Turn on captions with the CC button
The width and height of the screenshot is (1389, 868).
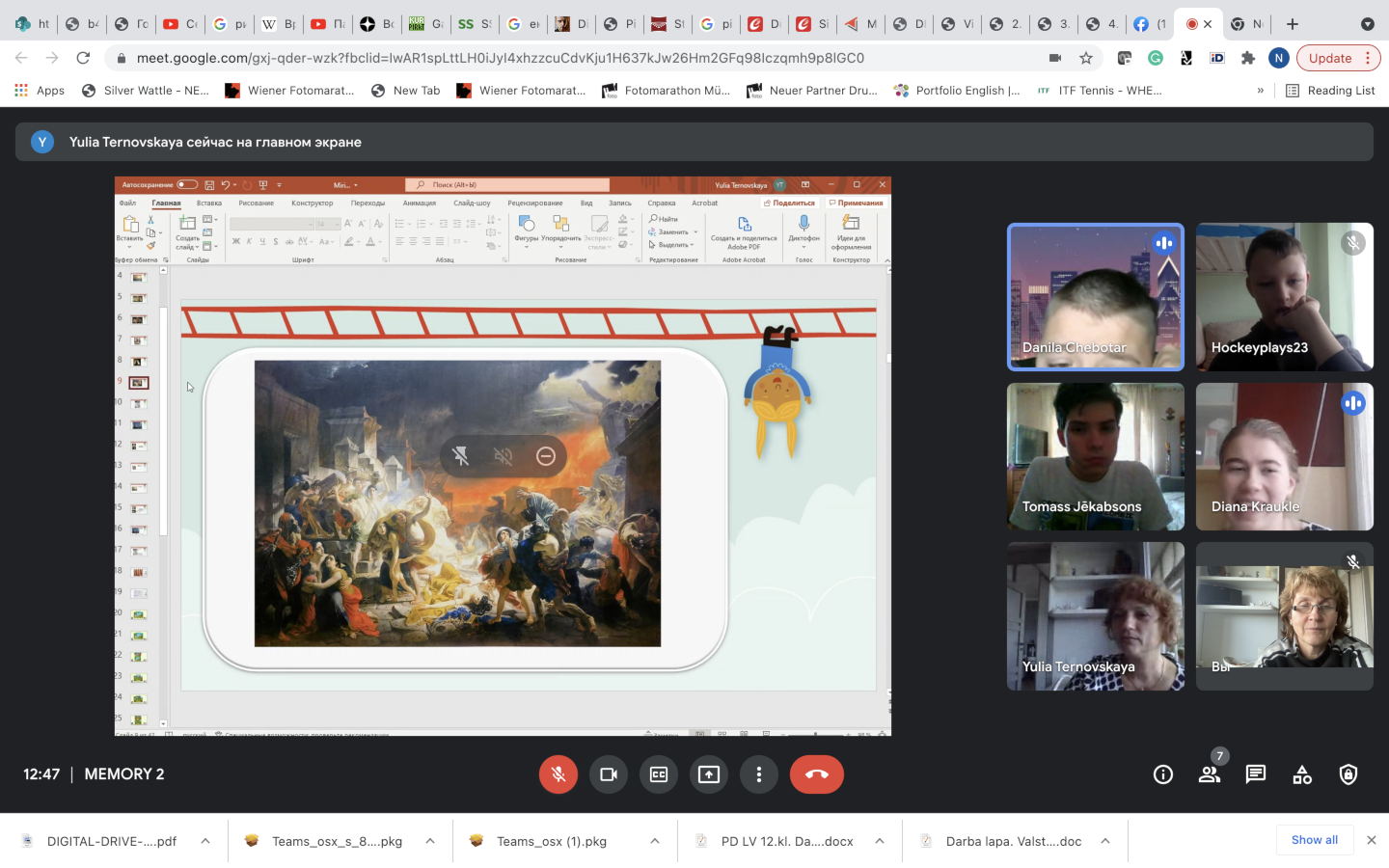point(659,774)
